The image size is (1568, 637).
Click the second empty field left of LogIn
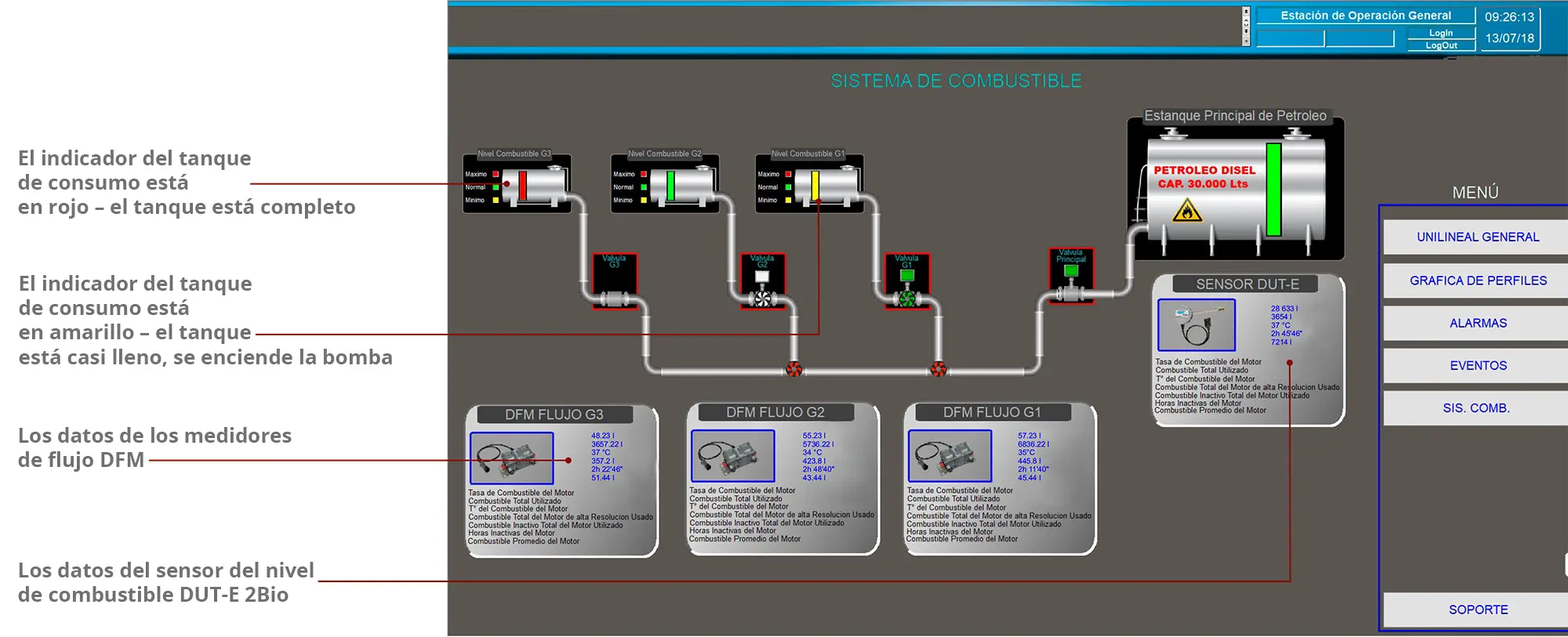(1359, 38)
